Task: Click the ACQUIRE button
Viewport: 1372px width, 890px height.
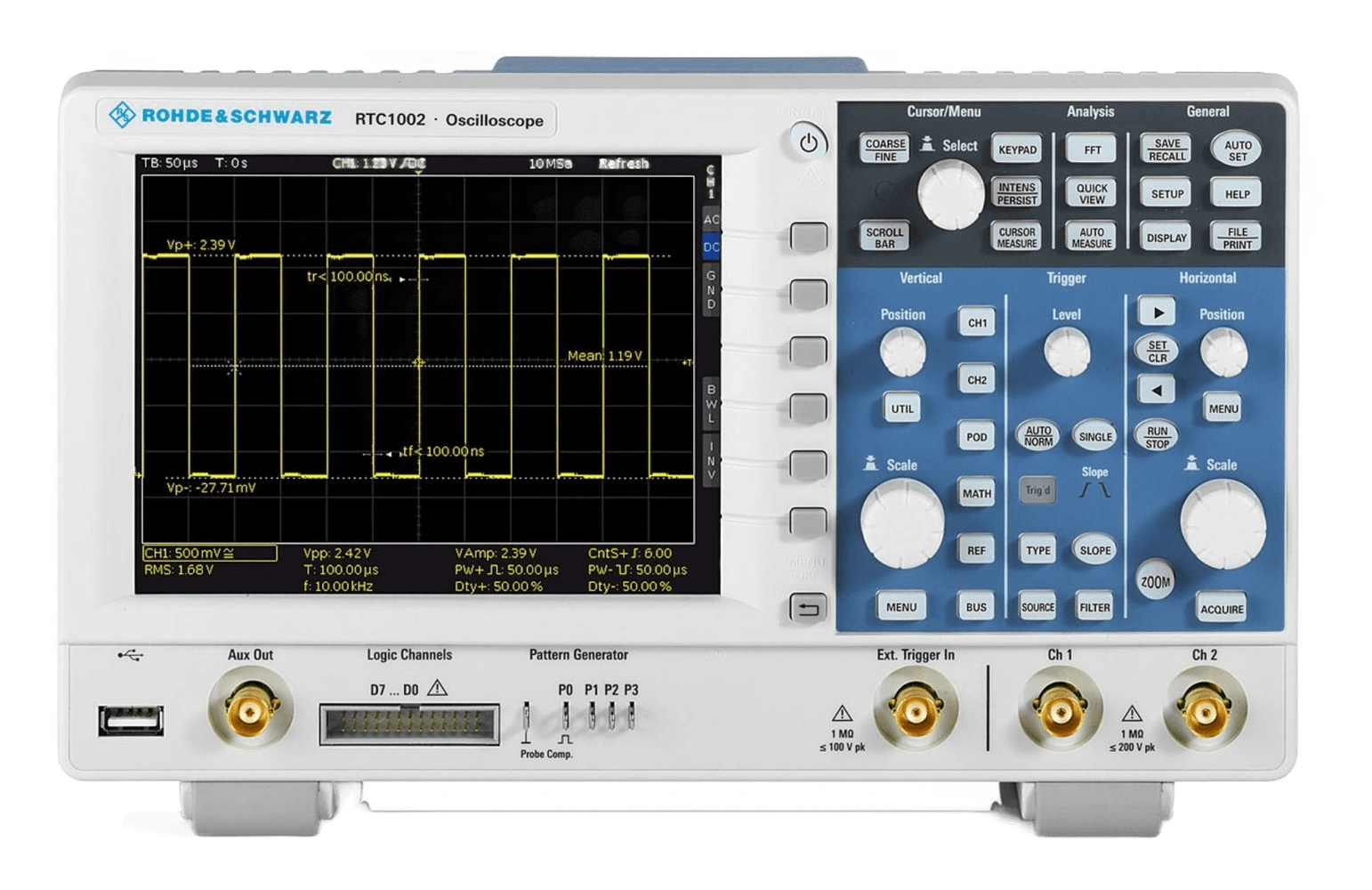Action: 1222,610
